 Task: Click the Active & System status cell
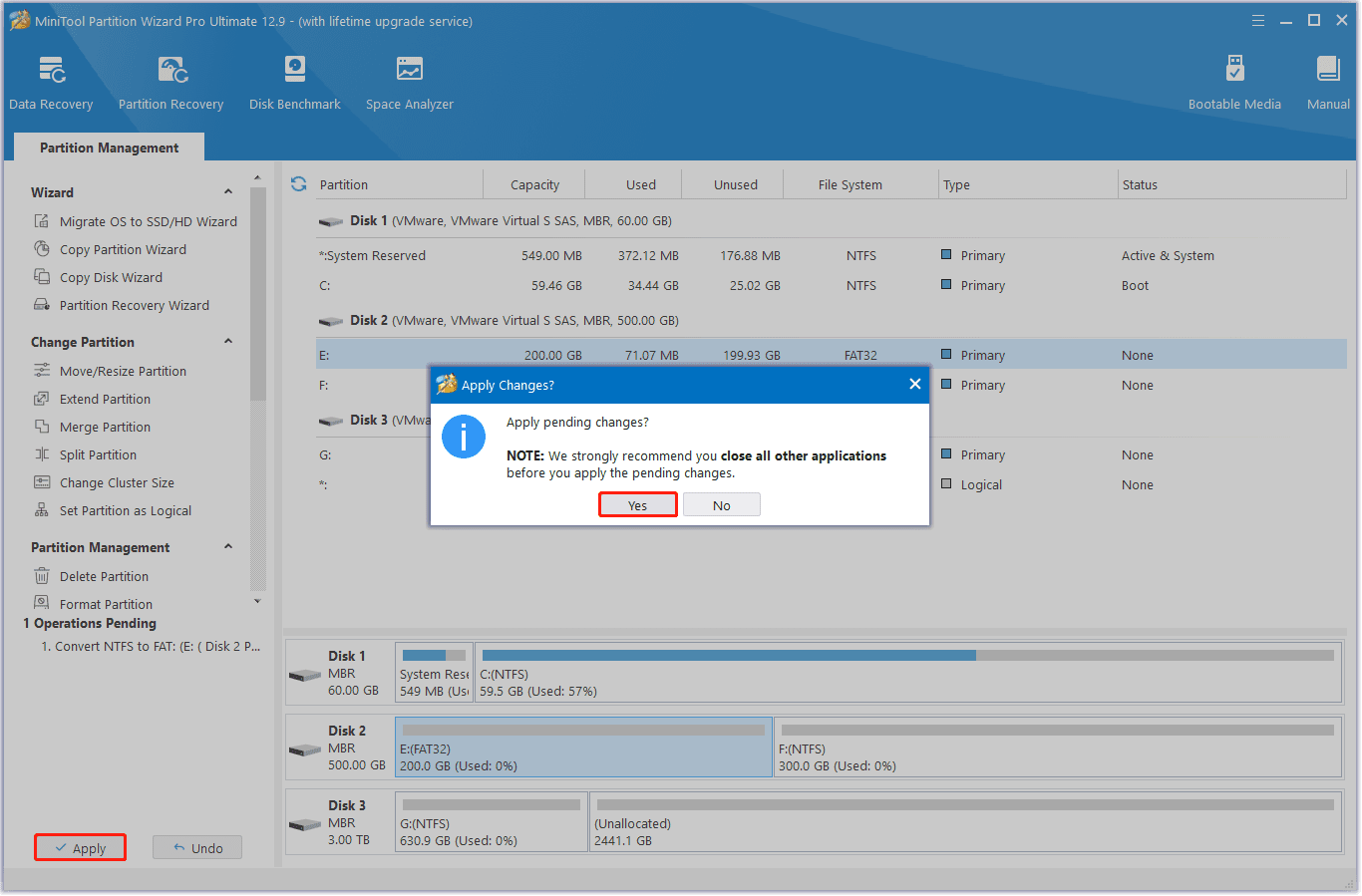1168,255
